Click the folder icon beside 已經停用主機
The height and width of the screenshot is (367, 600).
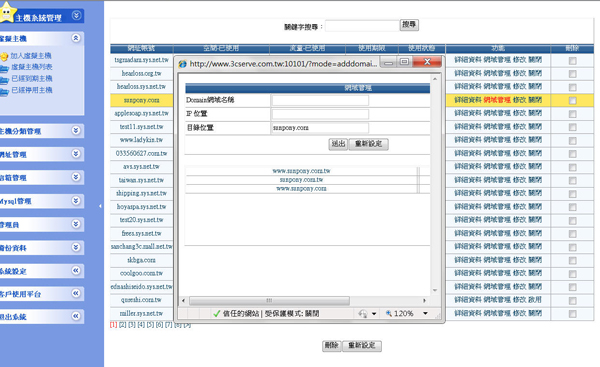4,91
